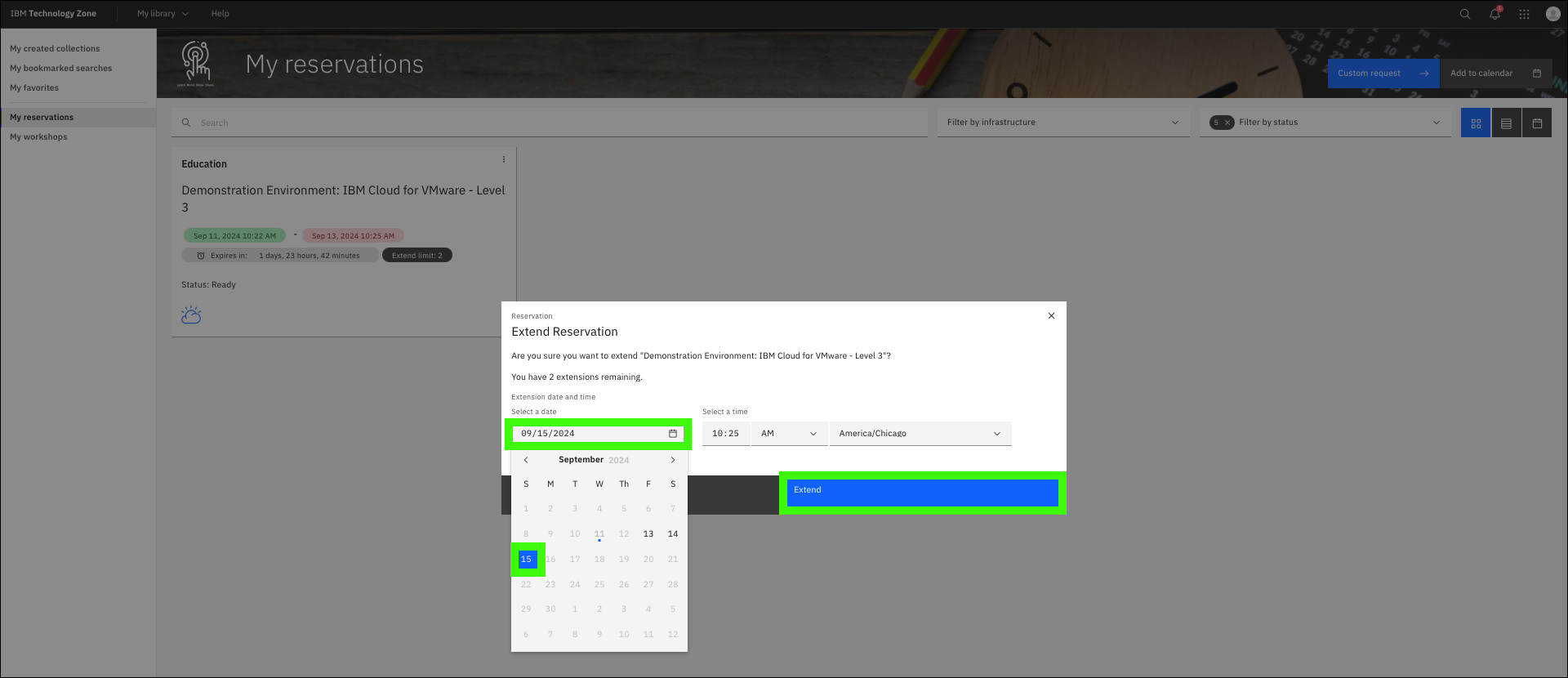Go to My bookmarked searches

tap(61, 69)
